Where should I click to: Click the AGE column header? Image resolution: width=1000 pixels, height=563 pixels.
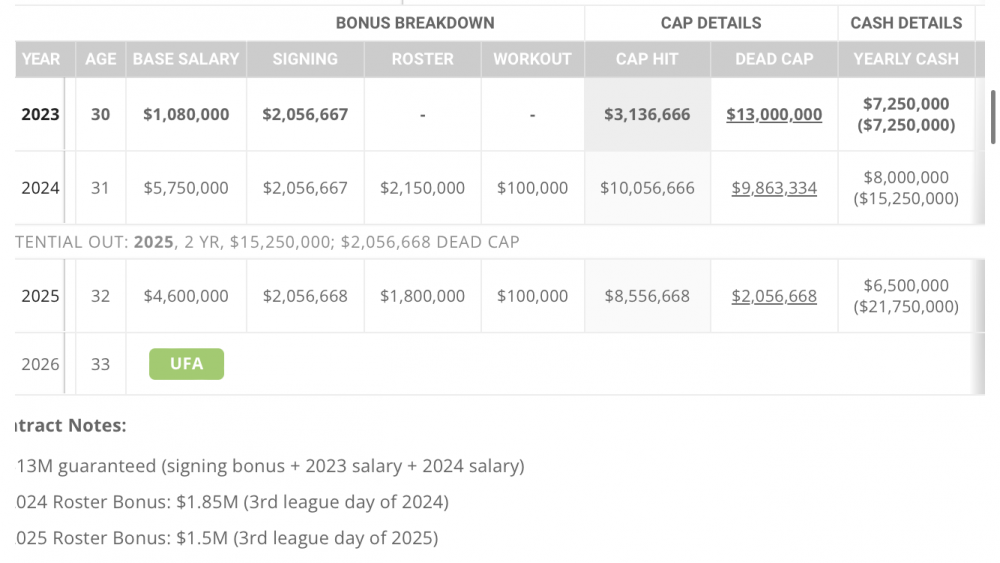point(101,59)
